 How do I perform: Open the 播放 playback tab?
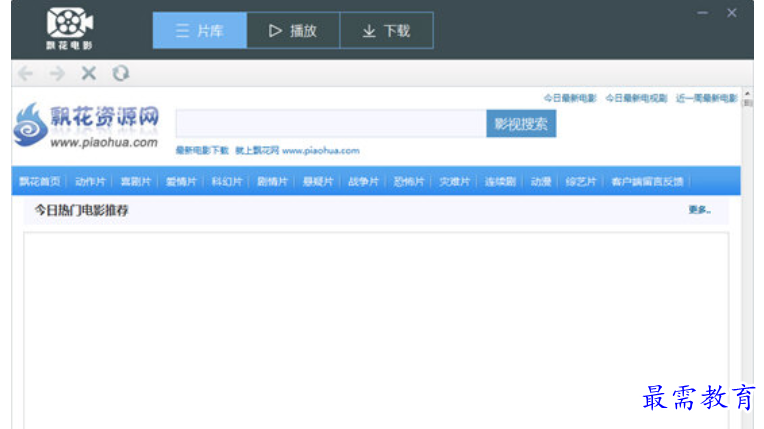[293, 30]
